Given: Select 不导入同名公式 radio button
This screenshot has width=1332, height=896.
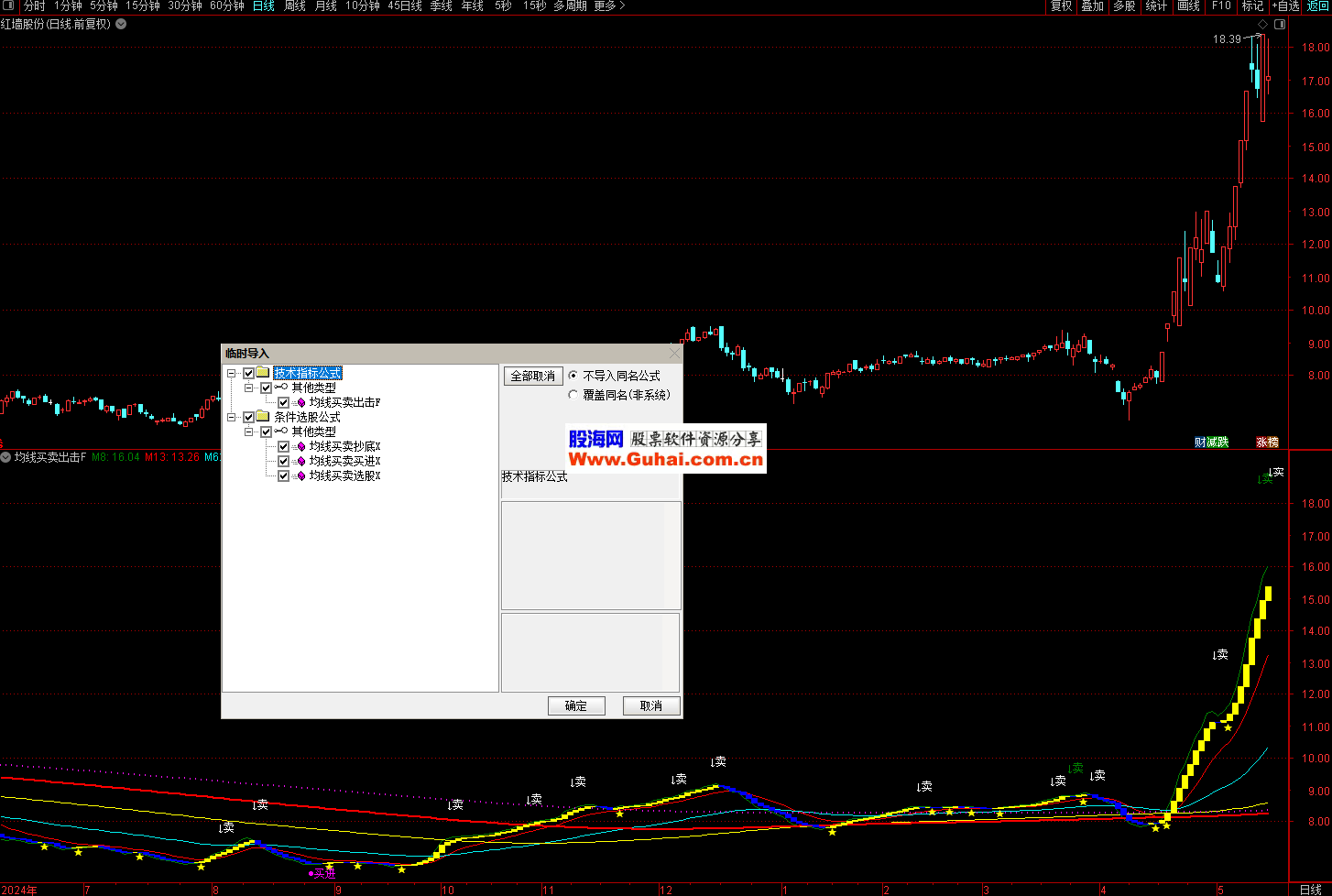Looking at the screenshot, I should coord(573,376).
